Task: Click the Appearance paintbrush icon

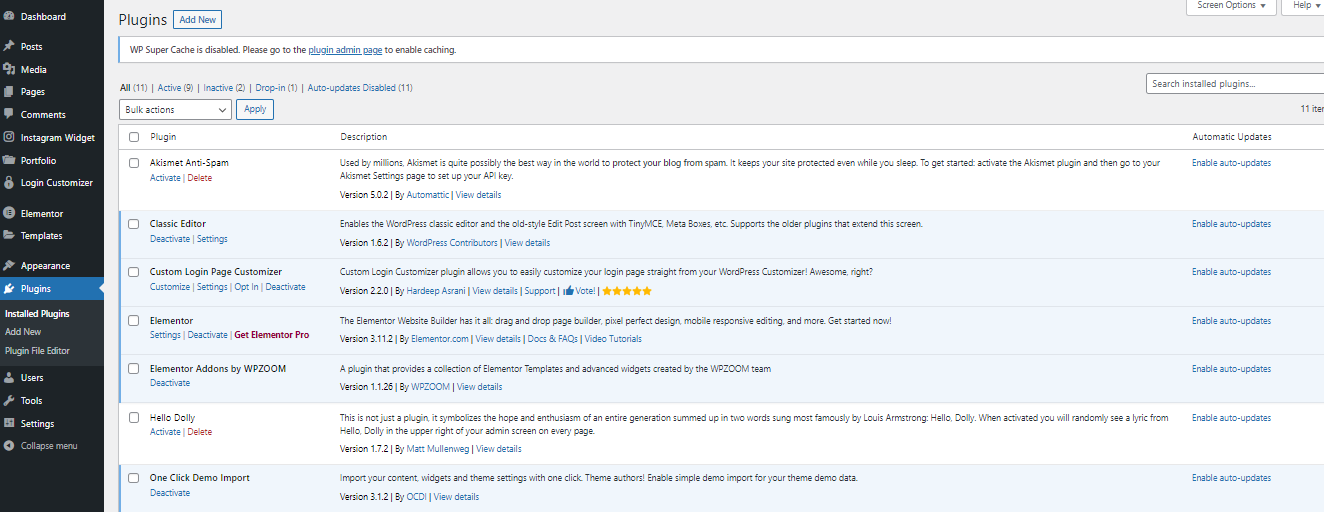Action: (x=9, y=265)
